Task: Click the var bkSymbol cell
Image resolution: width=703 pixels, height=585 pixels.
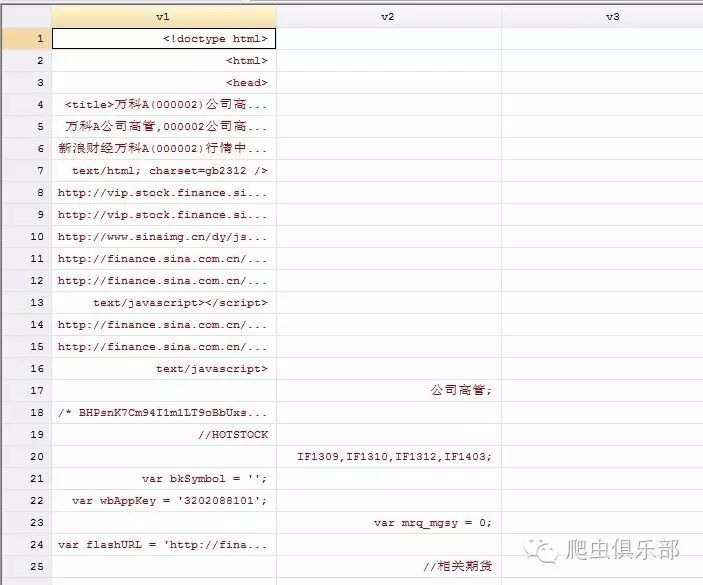Action: click(164, 478)
